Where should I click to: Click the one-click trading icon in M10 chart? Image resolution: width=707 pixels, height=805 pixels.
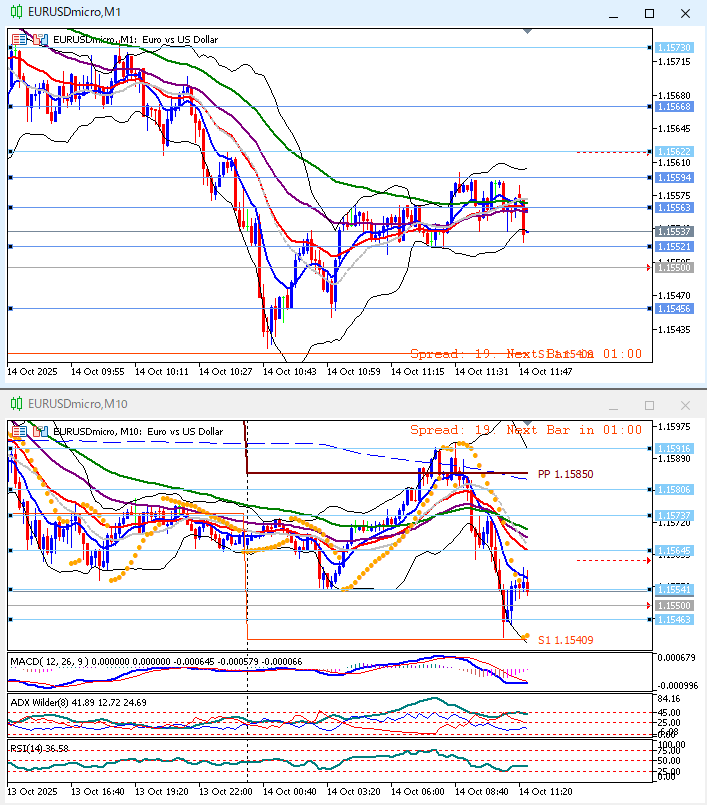[x=40, y=430]
